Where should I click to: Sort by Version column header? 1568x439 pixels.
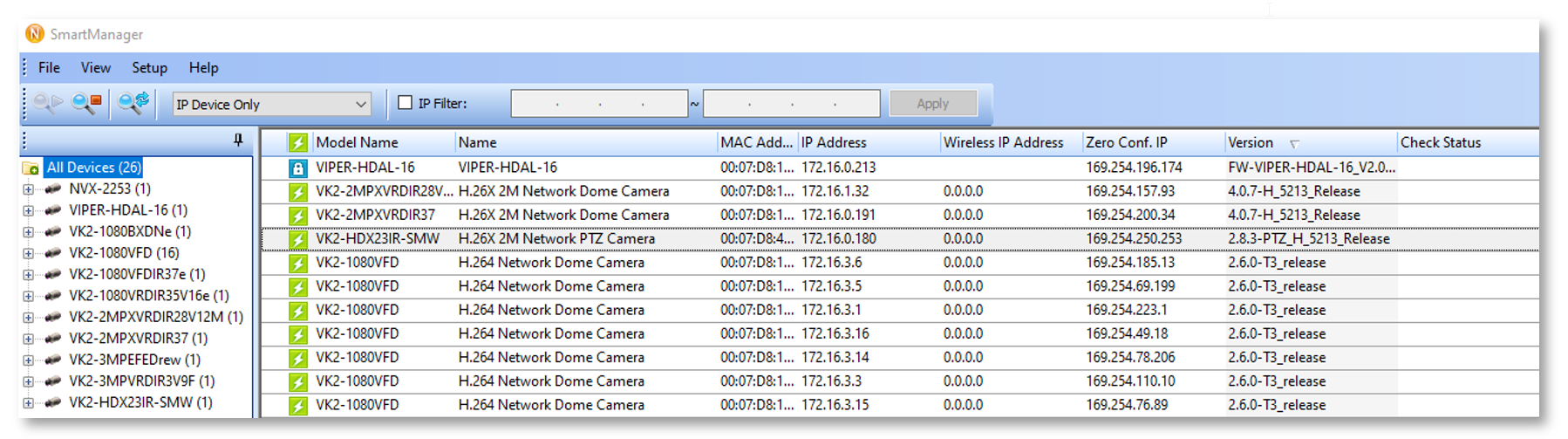click(1310, 142)
